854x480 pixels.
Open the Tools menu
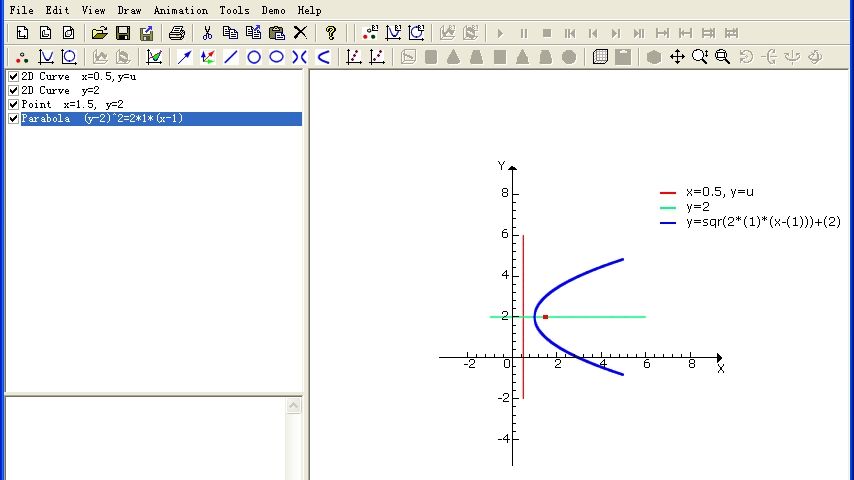tap(234, 10)
